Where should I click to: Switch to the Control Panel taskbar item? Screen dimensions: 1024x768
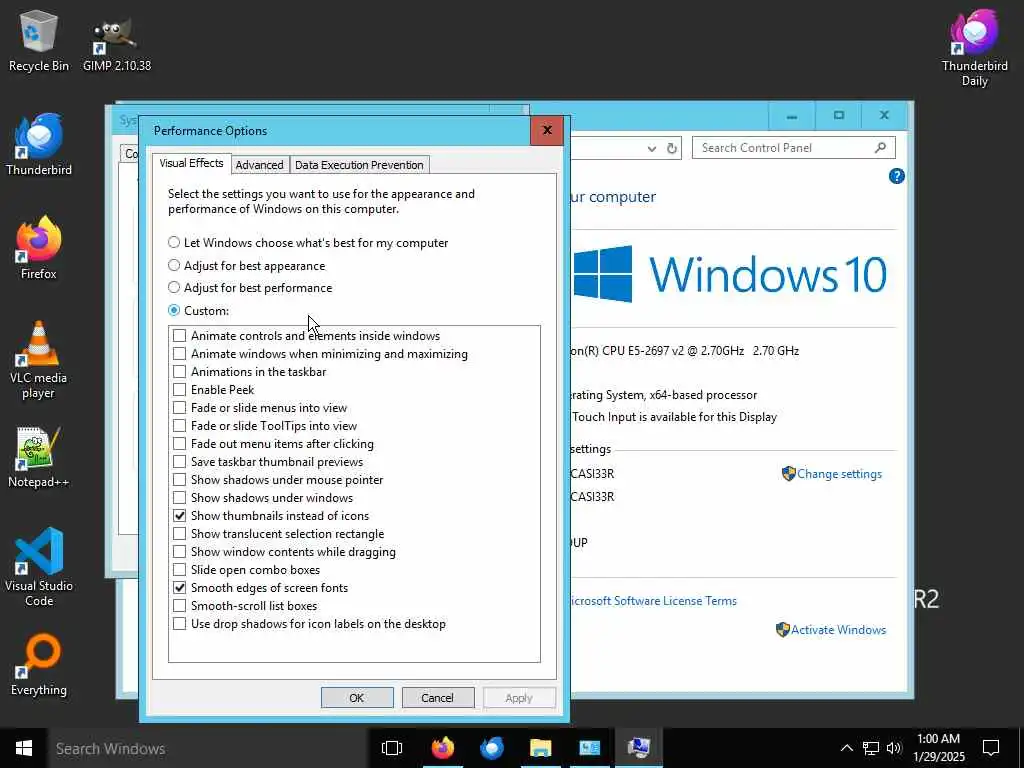(590, 748)
